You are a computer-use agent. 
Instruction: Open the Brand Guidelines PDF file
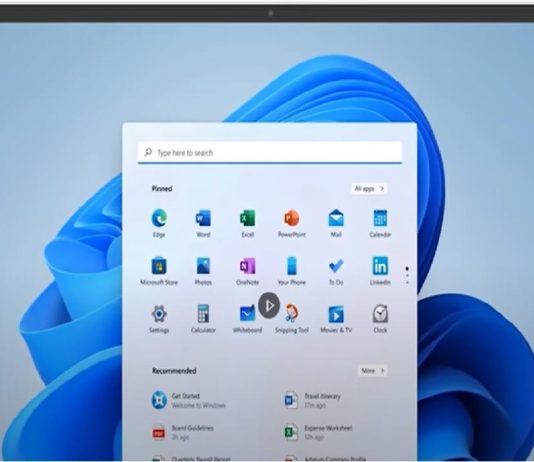(x=183, y=432)
